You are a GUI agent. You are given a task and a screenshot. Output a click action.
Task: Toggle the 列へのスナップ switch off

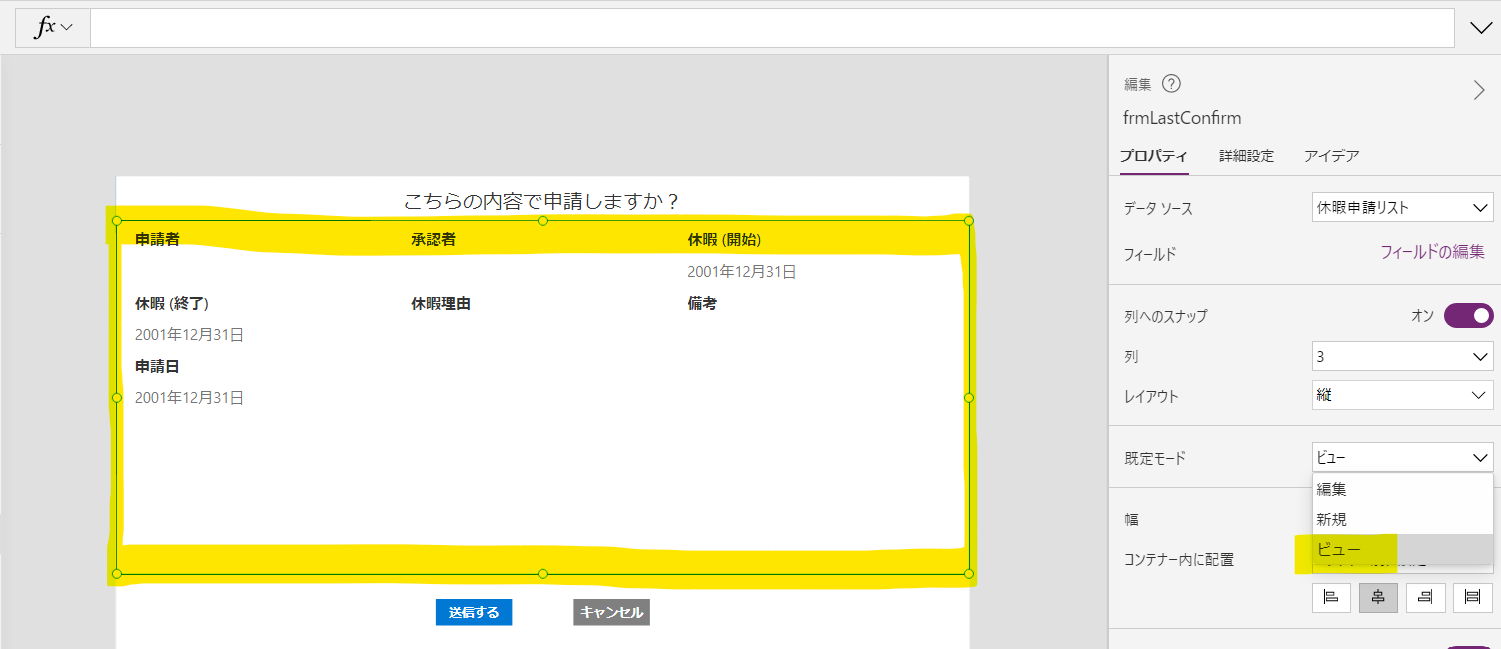point(1468,315)
